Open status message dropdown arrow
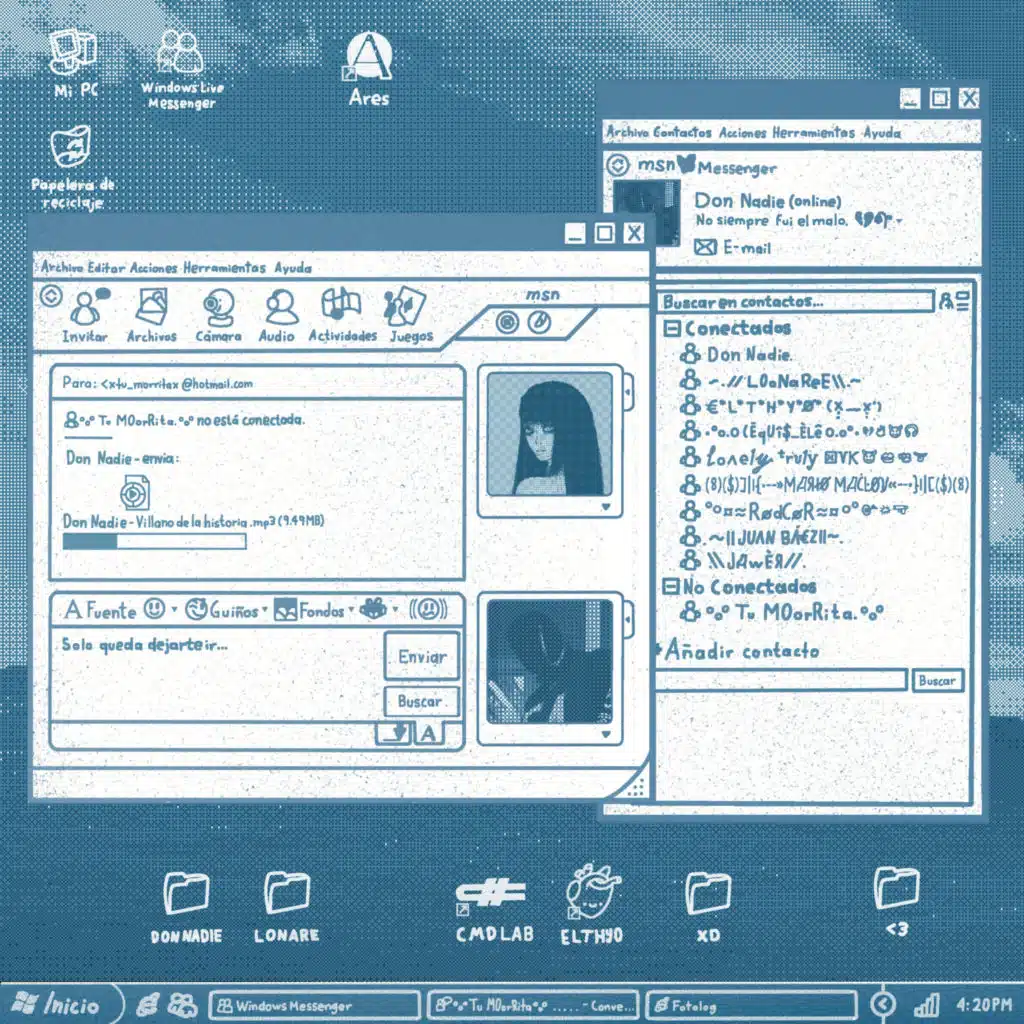The image size is (1024, 1024). coord(899,221)
